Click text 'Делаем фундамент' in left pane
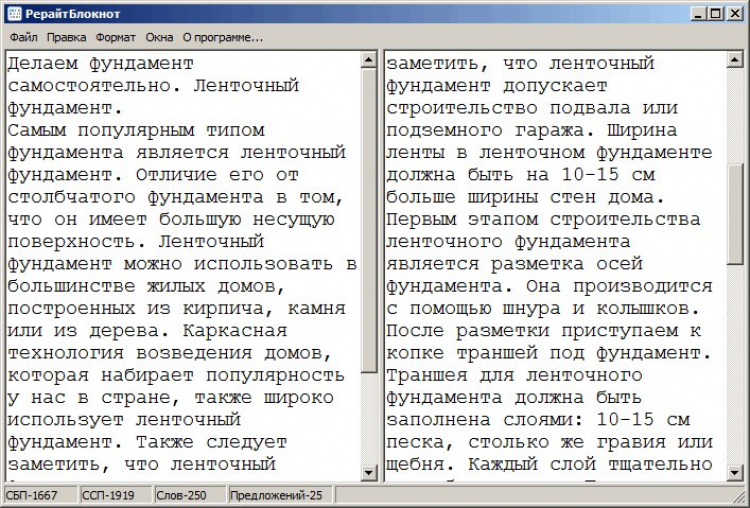This screenshot has width=750, height=508. (100, 64)
